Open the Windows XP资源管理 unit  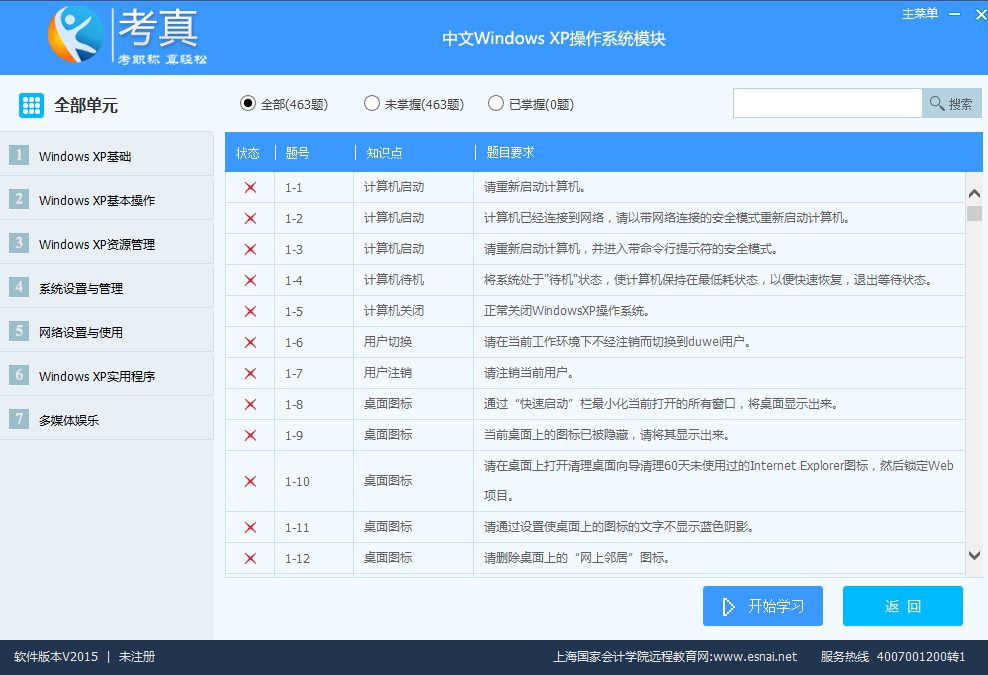[97, 244]
